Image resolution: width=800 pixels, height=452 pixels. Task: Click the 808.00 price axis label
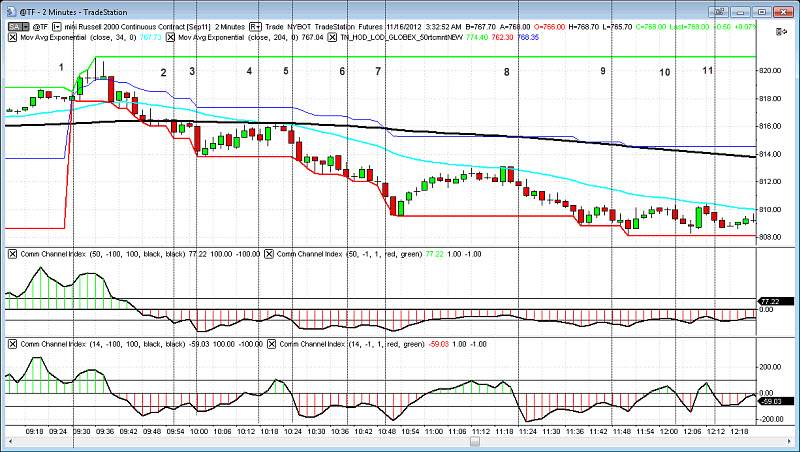click(771, 237)
